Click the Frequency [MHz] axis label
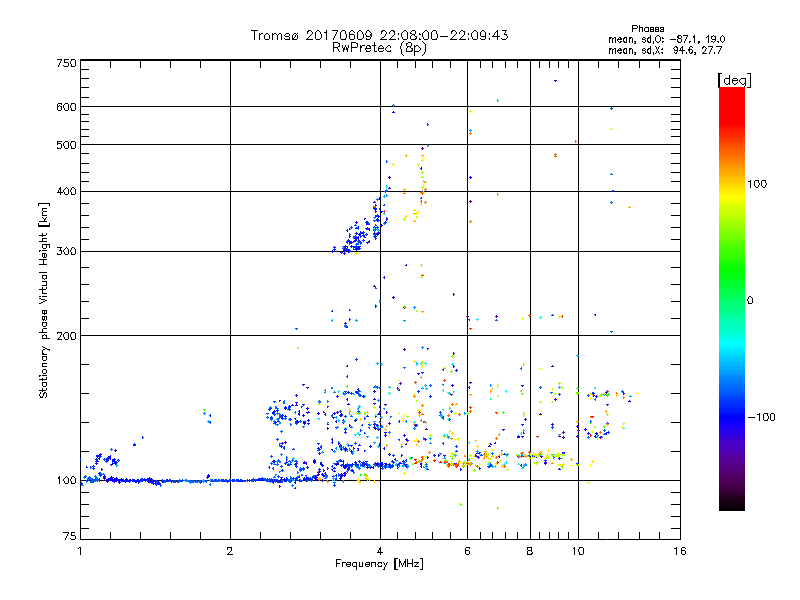 tap(379, 566)
